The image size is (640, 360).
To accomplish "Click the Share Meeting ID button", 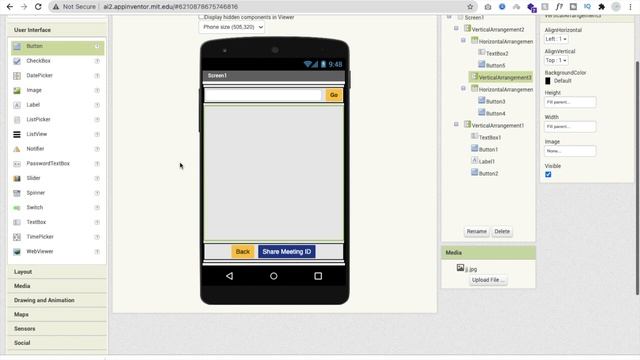I will [x=287, y=251].
